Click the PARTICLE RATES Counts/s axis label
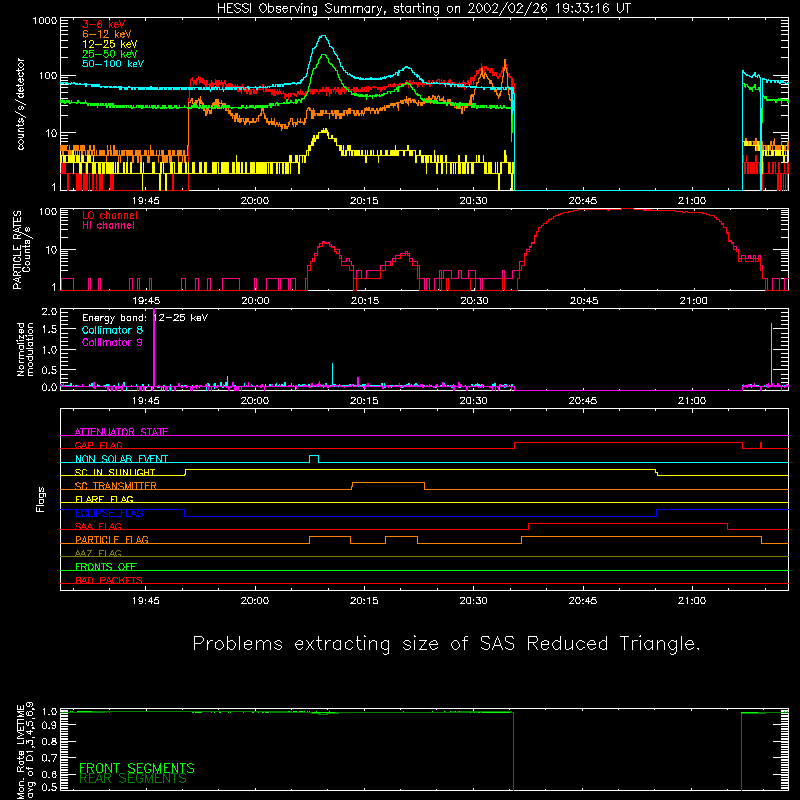This screenshot has width=800, height=800. pyautogui.click(x=22, y=249)
